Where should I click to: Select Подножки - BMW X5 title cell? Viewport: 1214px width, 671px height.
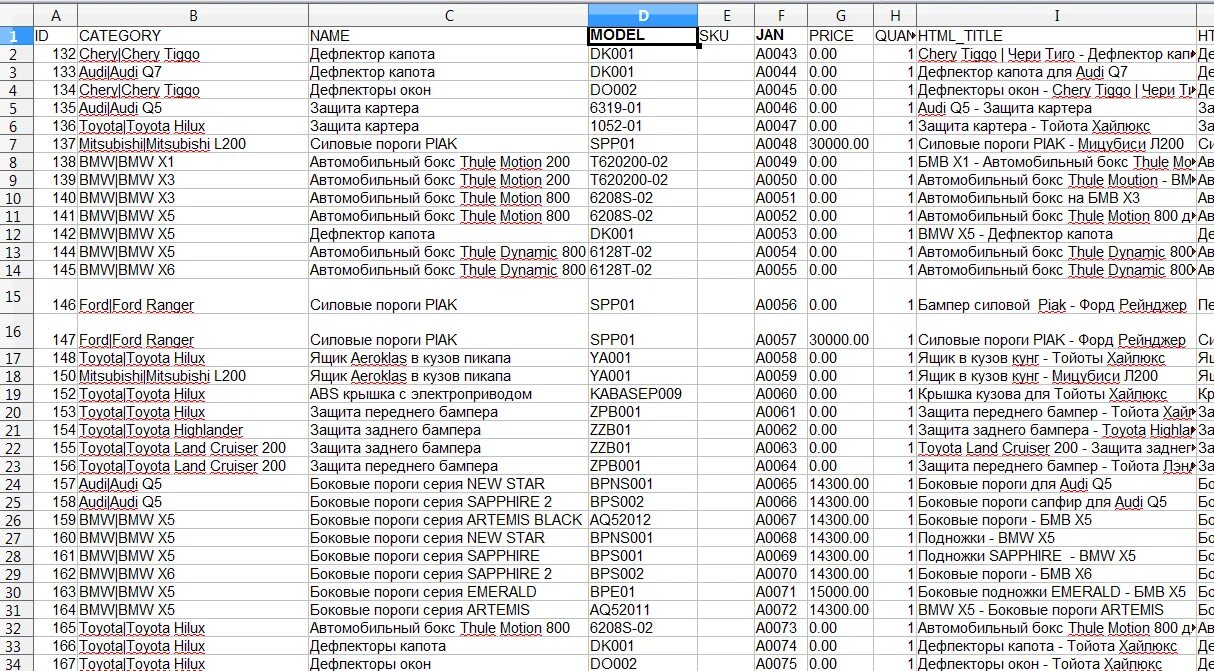(1056, 538)
